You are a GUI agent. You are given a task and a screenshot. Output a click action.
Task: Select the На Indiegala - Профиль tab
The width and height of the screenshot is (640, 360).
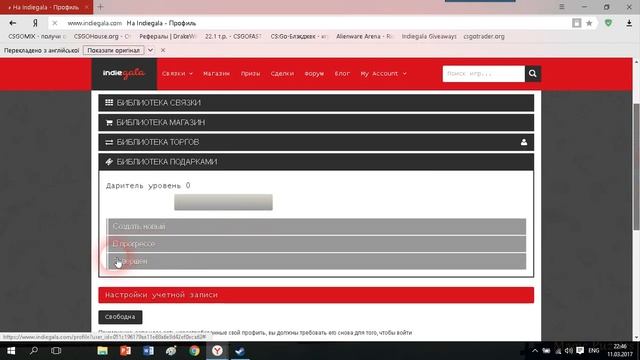coord(46,7)
